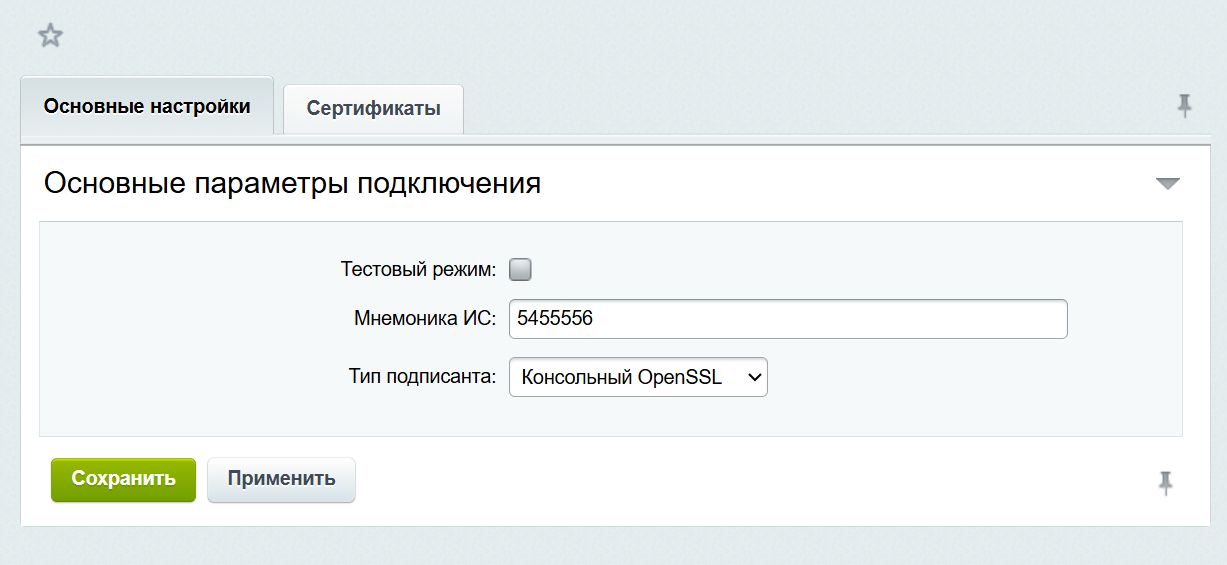Image resolution: width=1227 pixels, height=565 pixels.
Task: Click the Основные параметры подключения heading
Action: coord(293,184)
